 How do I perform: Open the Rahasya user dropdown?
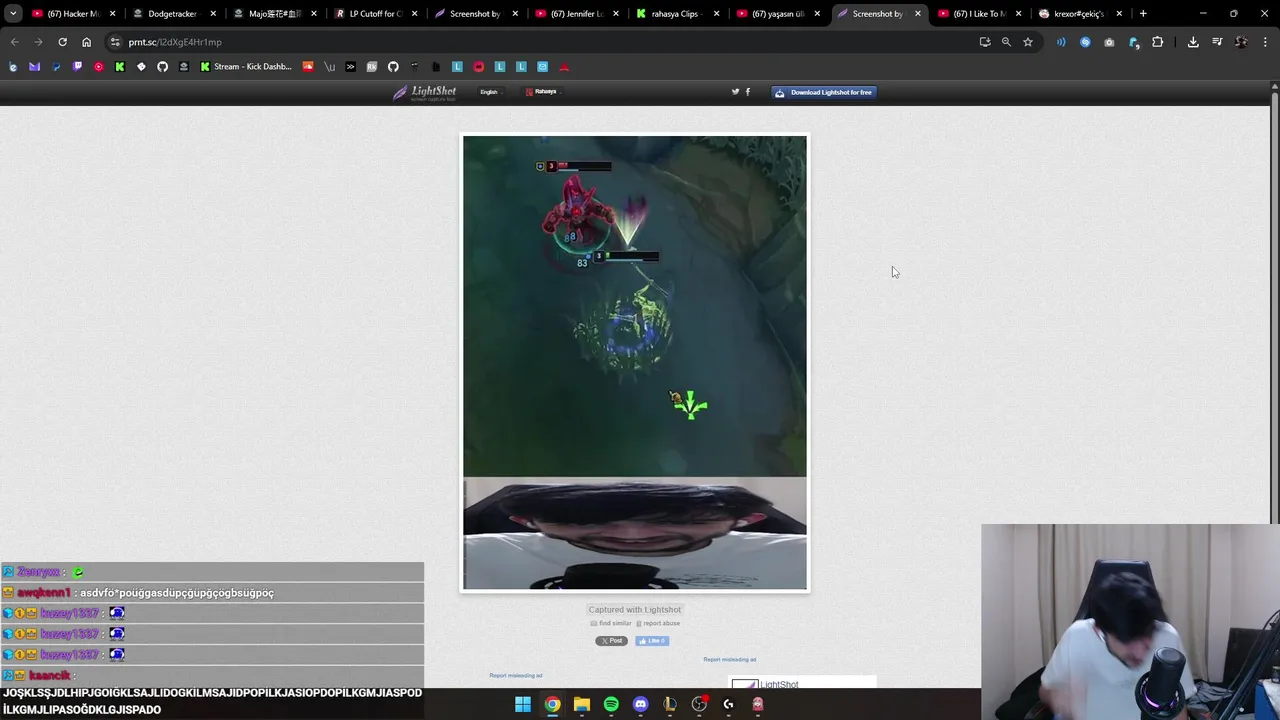pos(542,92)
